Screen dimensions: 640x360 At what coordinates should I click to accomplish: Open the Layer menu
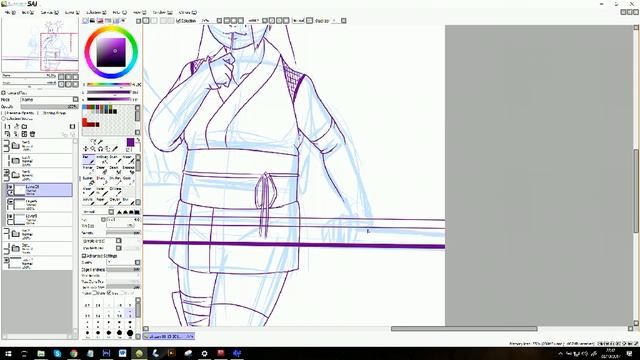tap(72, 13)
